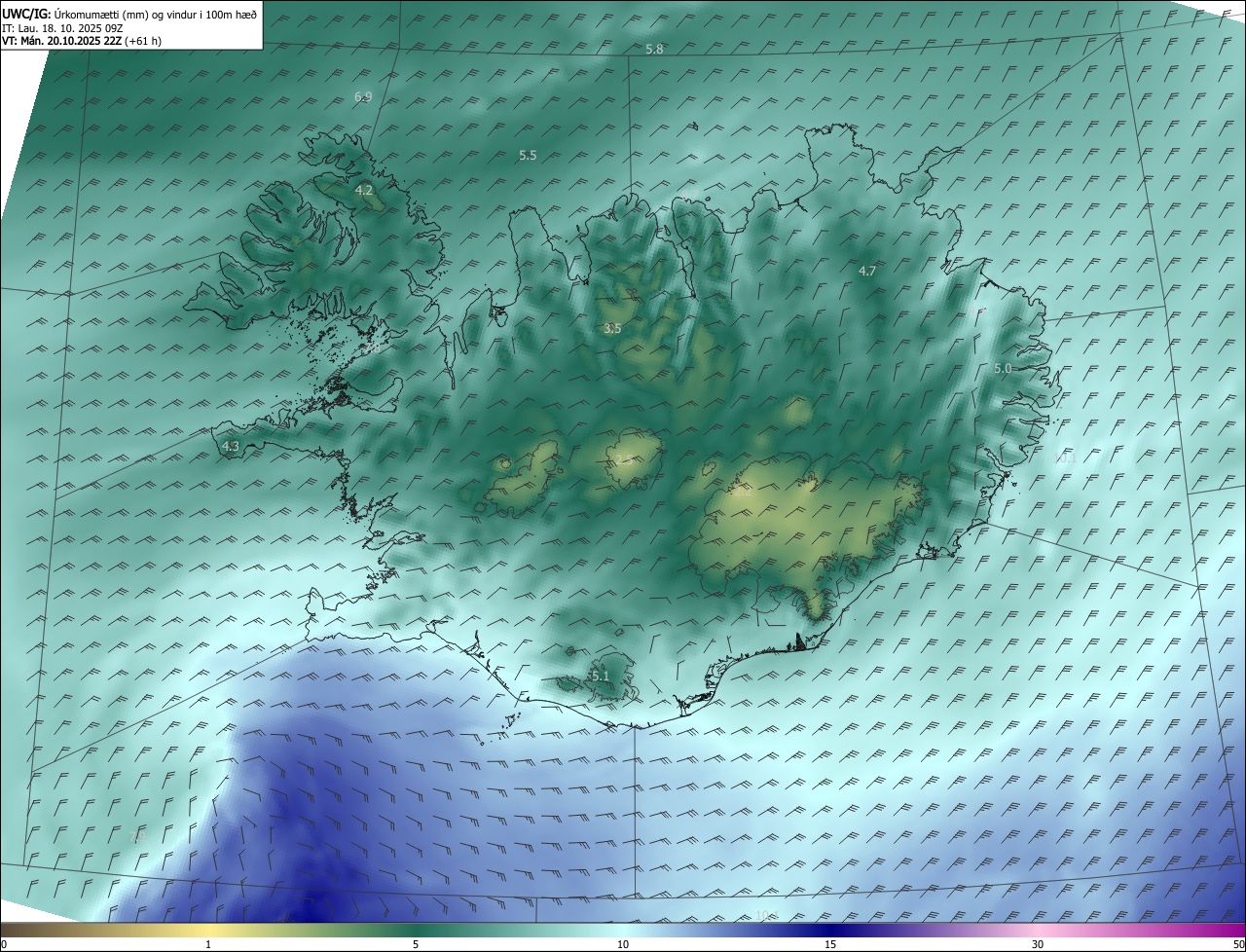This screenshot has height=952, width=1246.
Task: Click the map value '4.3' on western peninsula
Action: pos(231,446)
